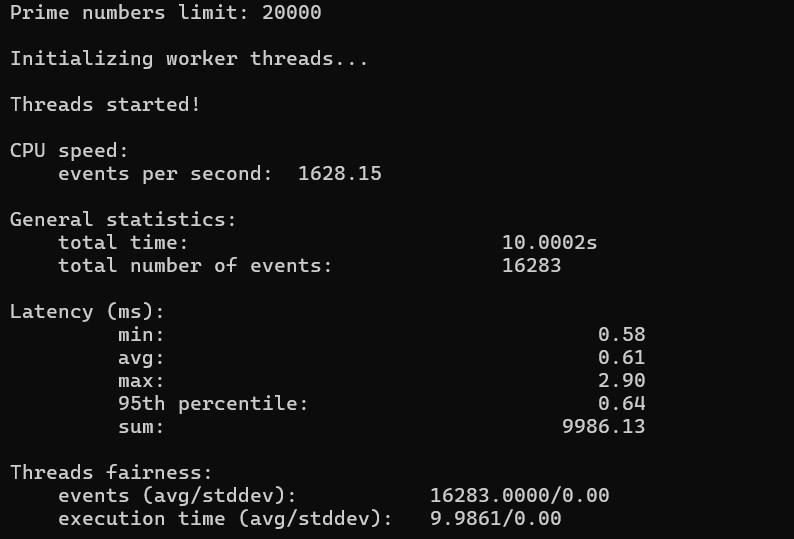Click the "General statistics:" heading

(x=123, y=220)
